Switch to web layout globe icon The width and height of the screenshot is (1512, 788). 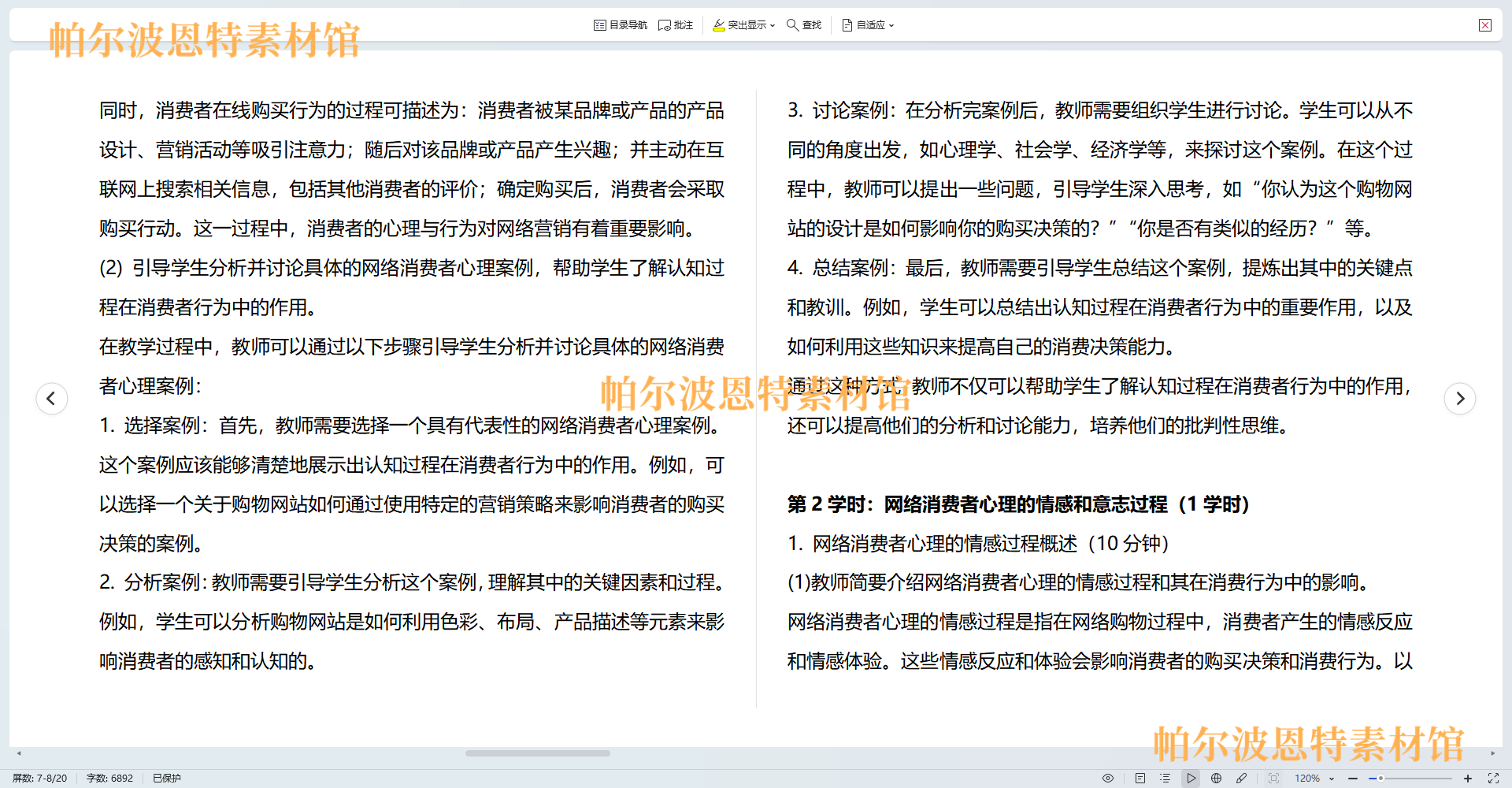(1217, 778)
